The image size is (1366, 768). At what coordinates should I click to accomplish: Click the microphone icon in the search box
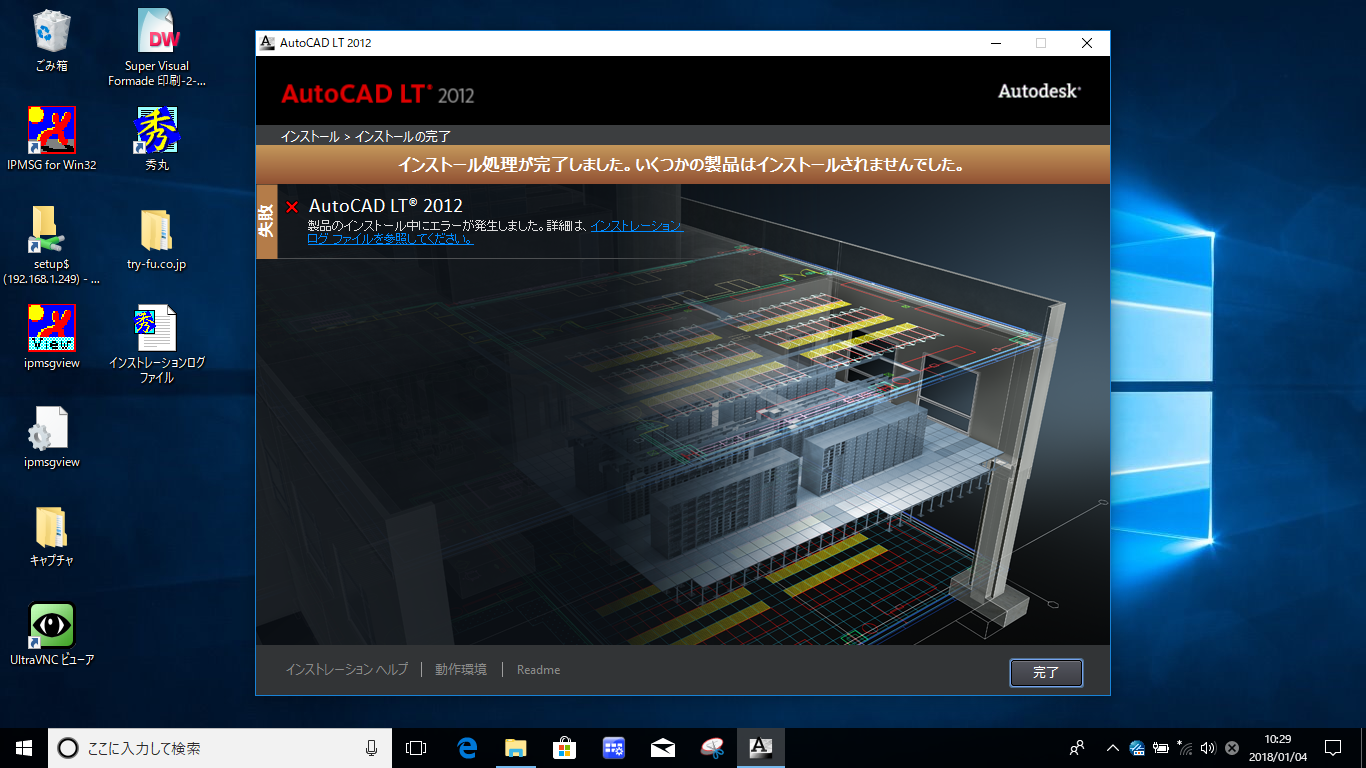(371, 747)
